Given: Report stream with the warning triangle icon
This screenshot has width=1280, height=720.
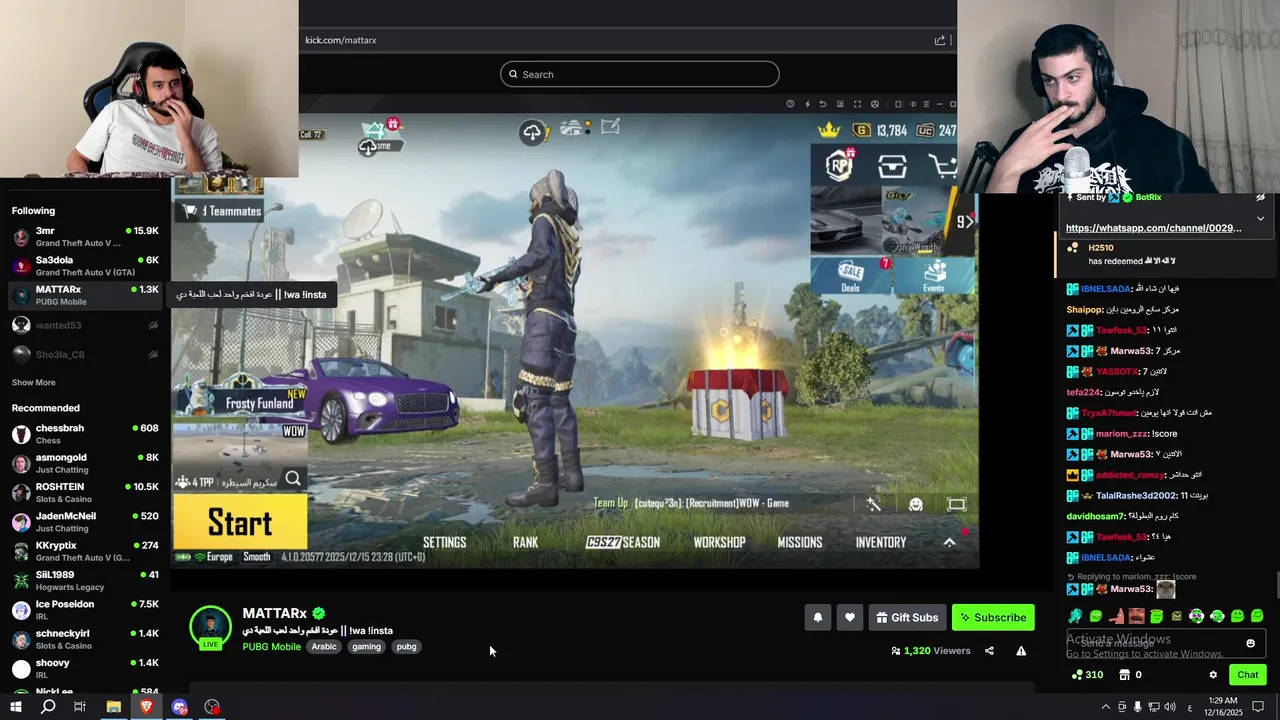Looking at the screenshot, I should click(x=1021, y=651).
